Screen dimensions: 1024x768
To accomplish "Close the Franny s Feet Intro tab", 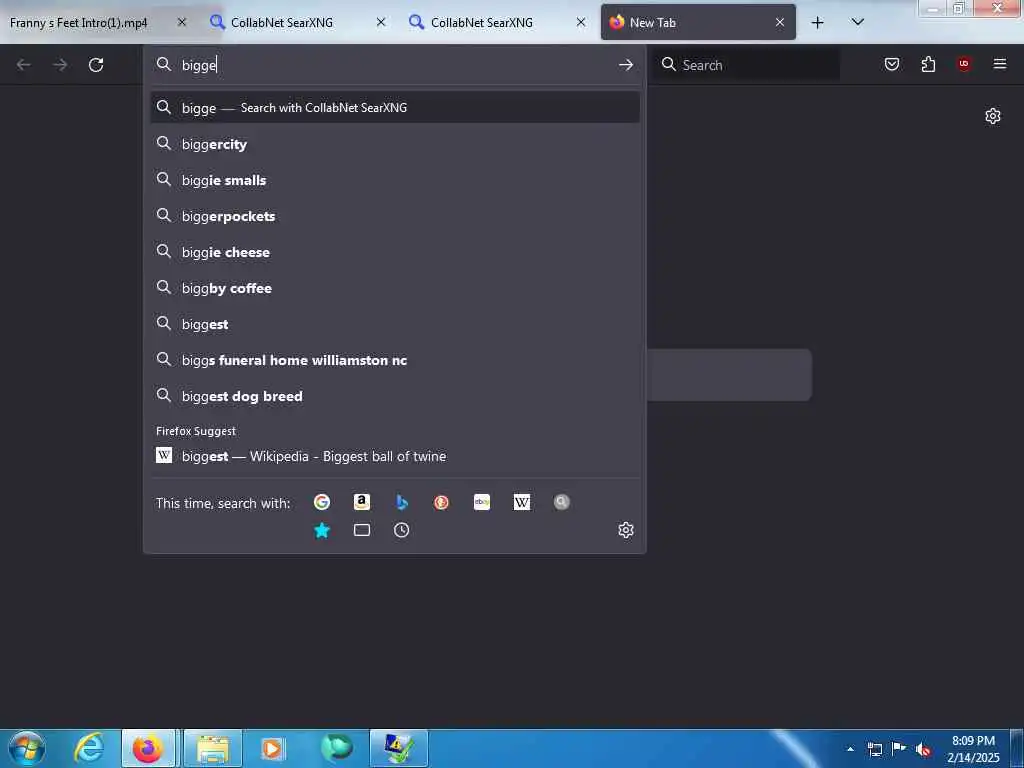I will click(182, 22).
